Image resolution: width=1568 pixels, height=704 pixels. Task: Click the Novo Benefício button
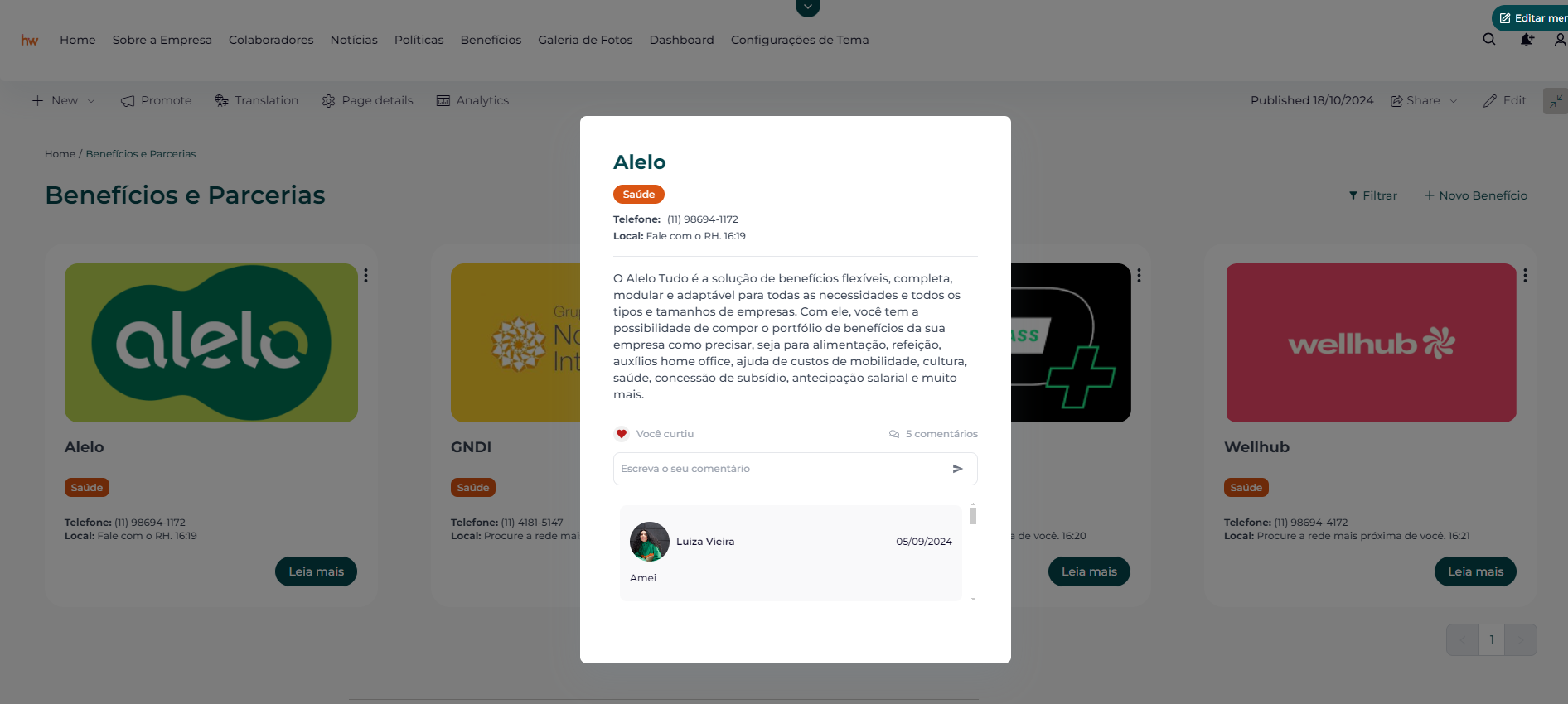[x=1476, y=195]
